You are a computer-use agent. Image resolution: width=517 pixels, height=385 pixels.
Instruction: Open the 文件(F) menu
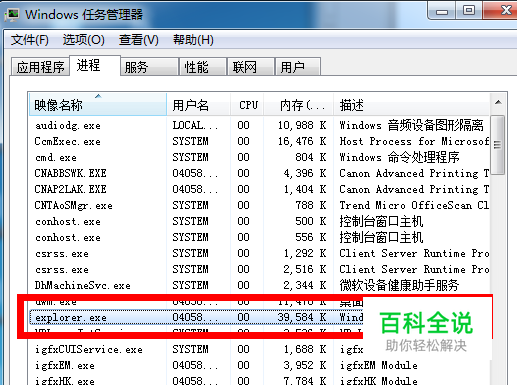(x=30, y=40)
